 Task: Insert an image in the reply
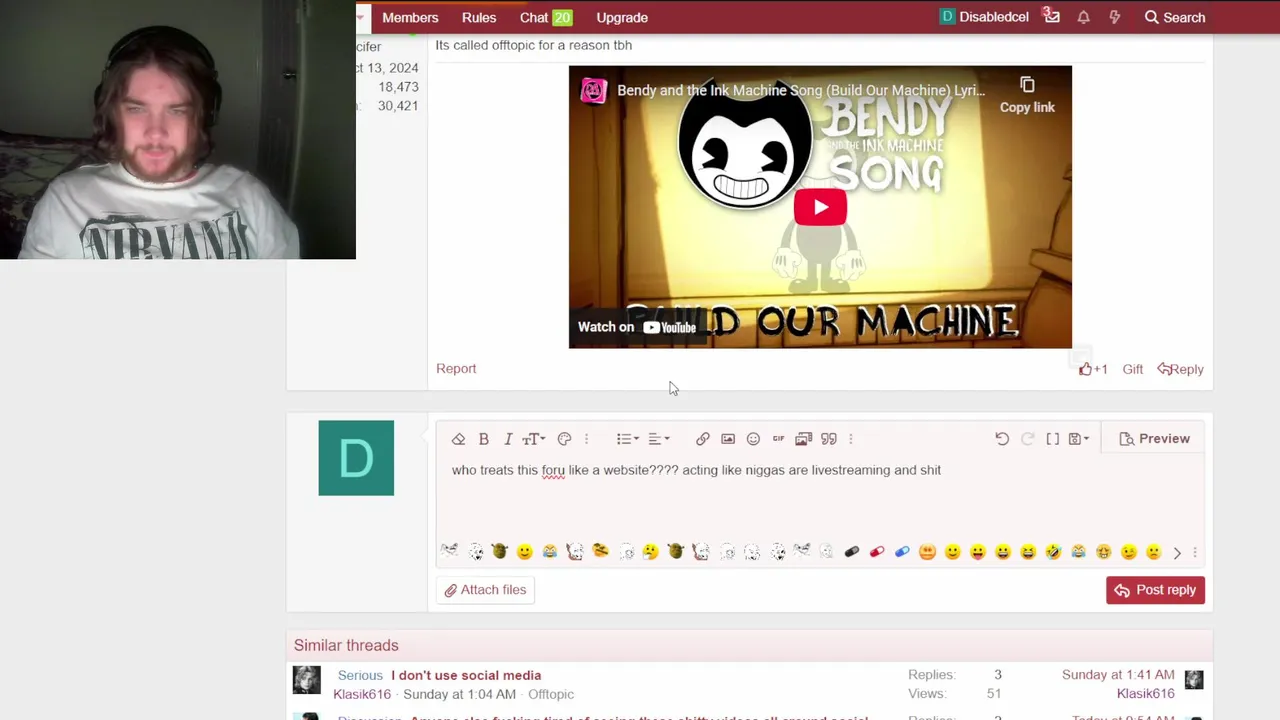click(728, 439)
